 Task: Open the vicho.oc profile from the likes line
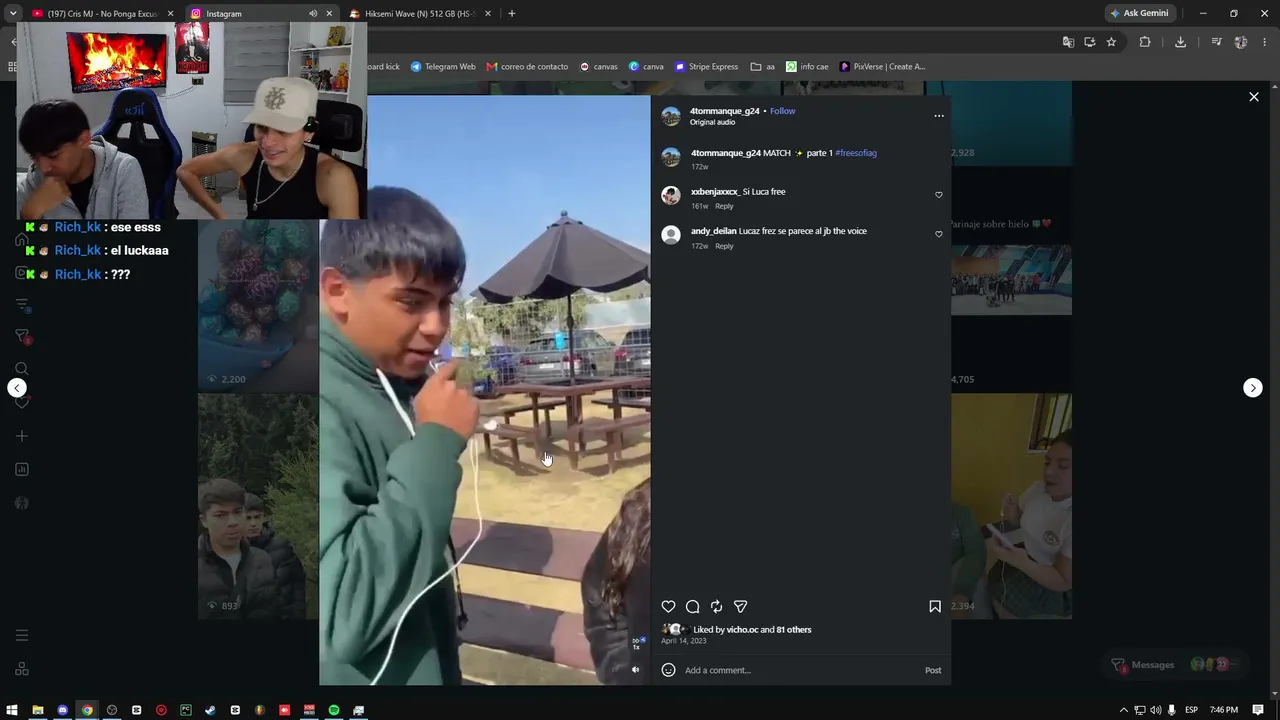click(742, 630)
